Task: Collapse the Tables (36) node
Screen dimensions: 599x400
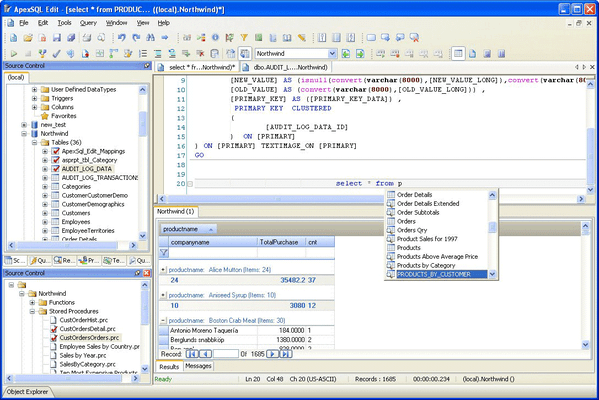Action: (x=34, y=143)
